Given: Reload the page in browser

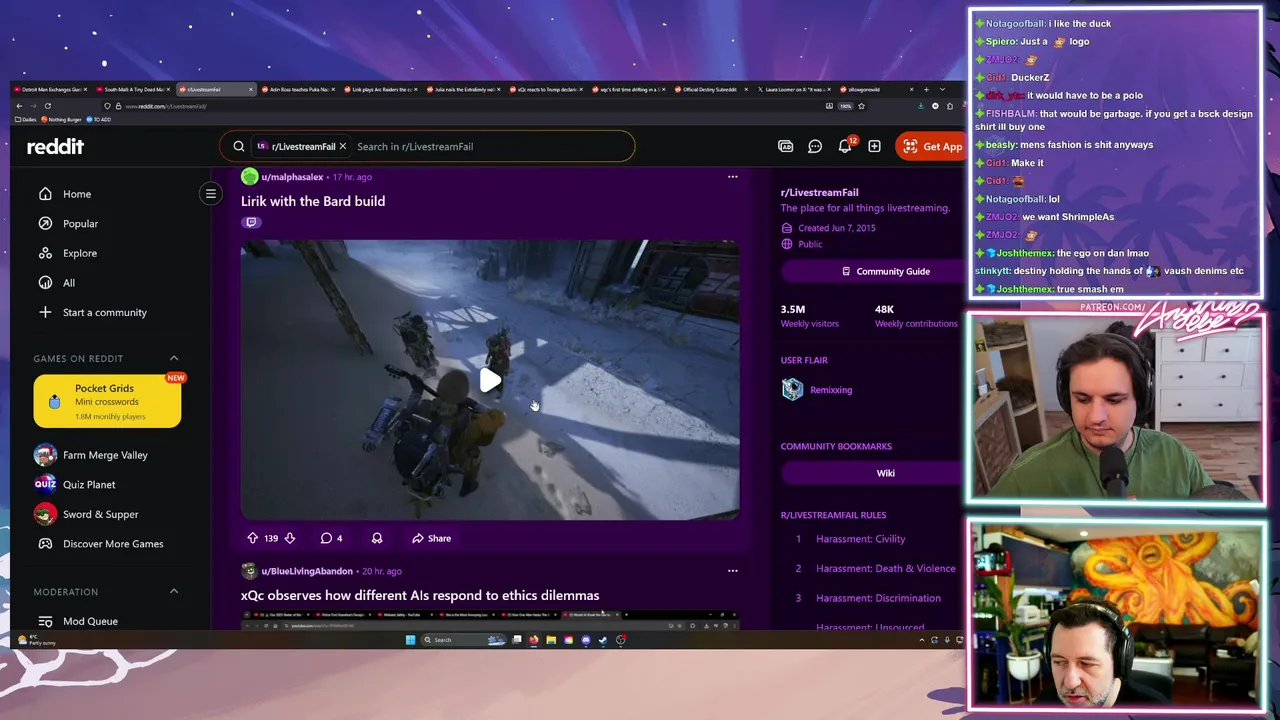Looking at the screenshot, I should [48, 106].
